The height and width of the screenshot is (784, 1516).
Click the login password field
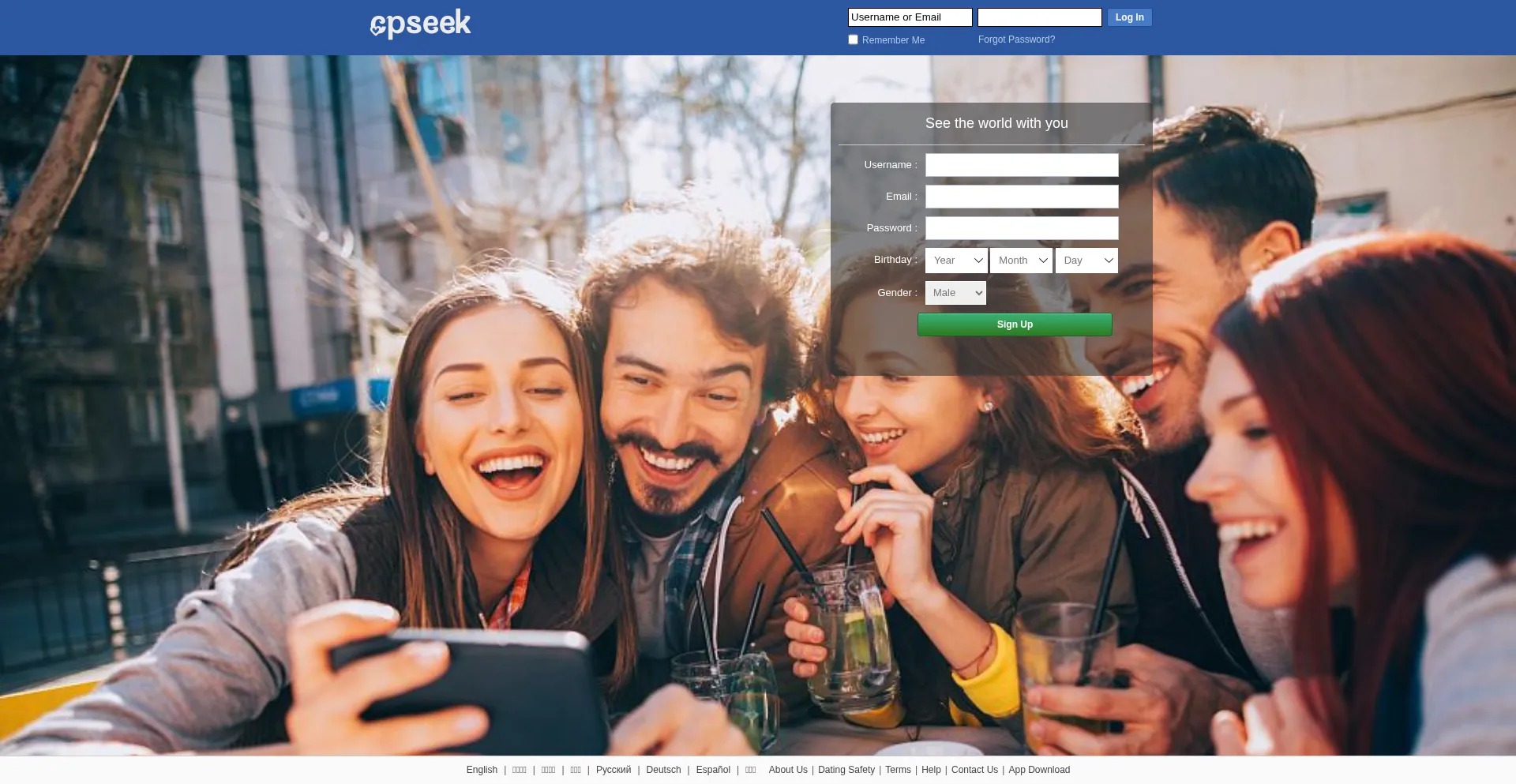[x=1039, y=17]
